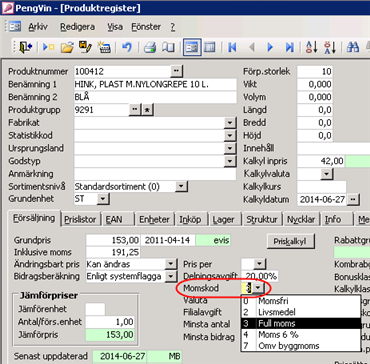
Task: Click the print preview book icon
Action: pyautogui.click(x=168, y=48)
